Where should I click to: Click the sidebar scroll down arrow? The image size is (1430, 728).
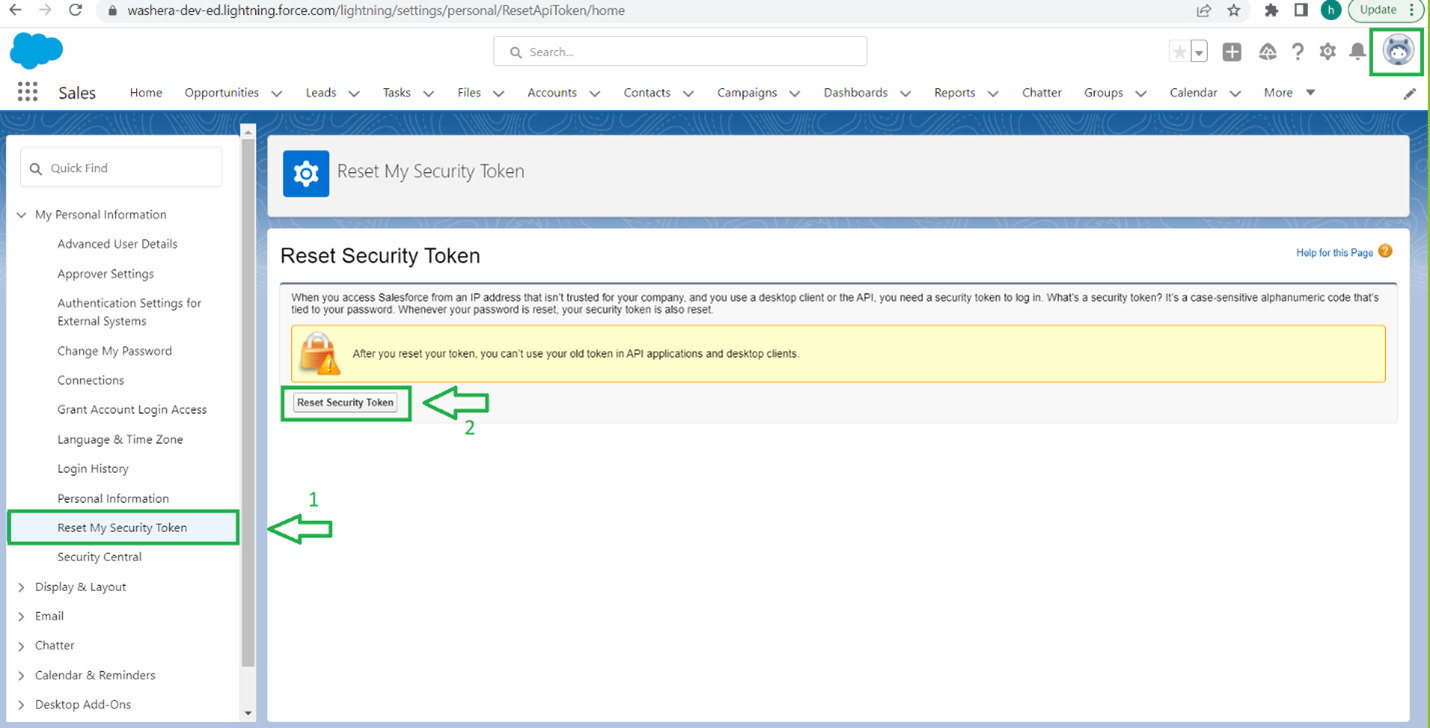pos(248,713)
